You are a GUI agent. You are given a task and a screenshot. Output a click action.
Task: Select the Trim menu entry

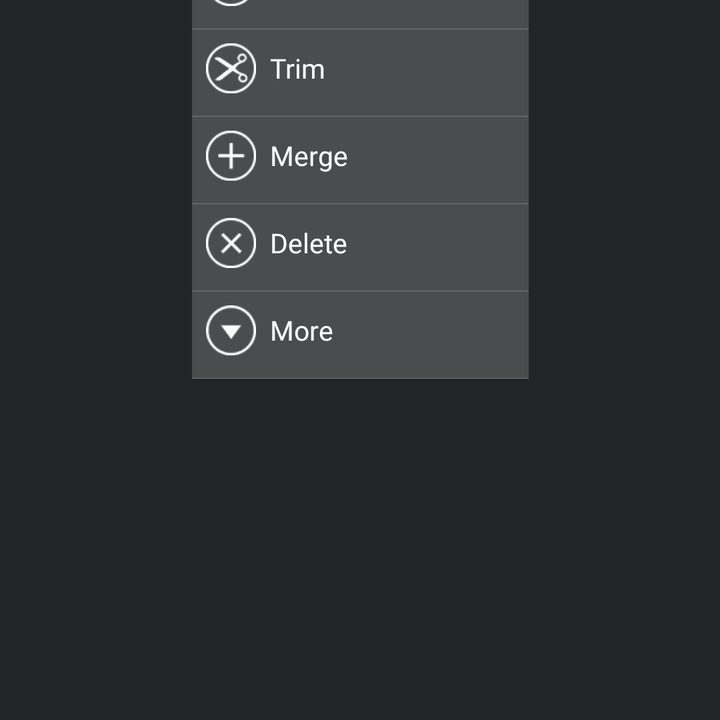coord(360,73)
